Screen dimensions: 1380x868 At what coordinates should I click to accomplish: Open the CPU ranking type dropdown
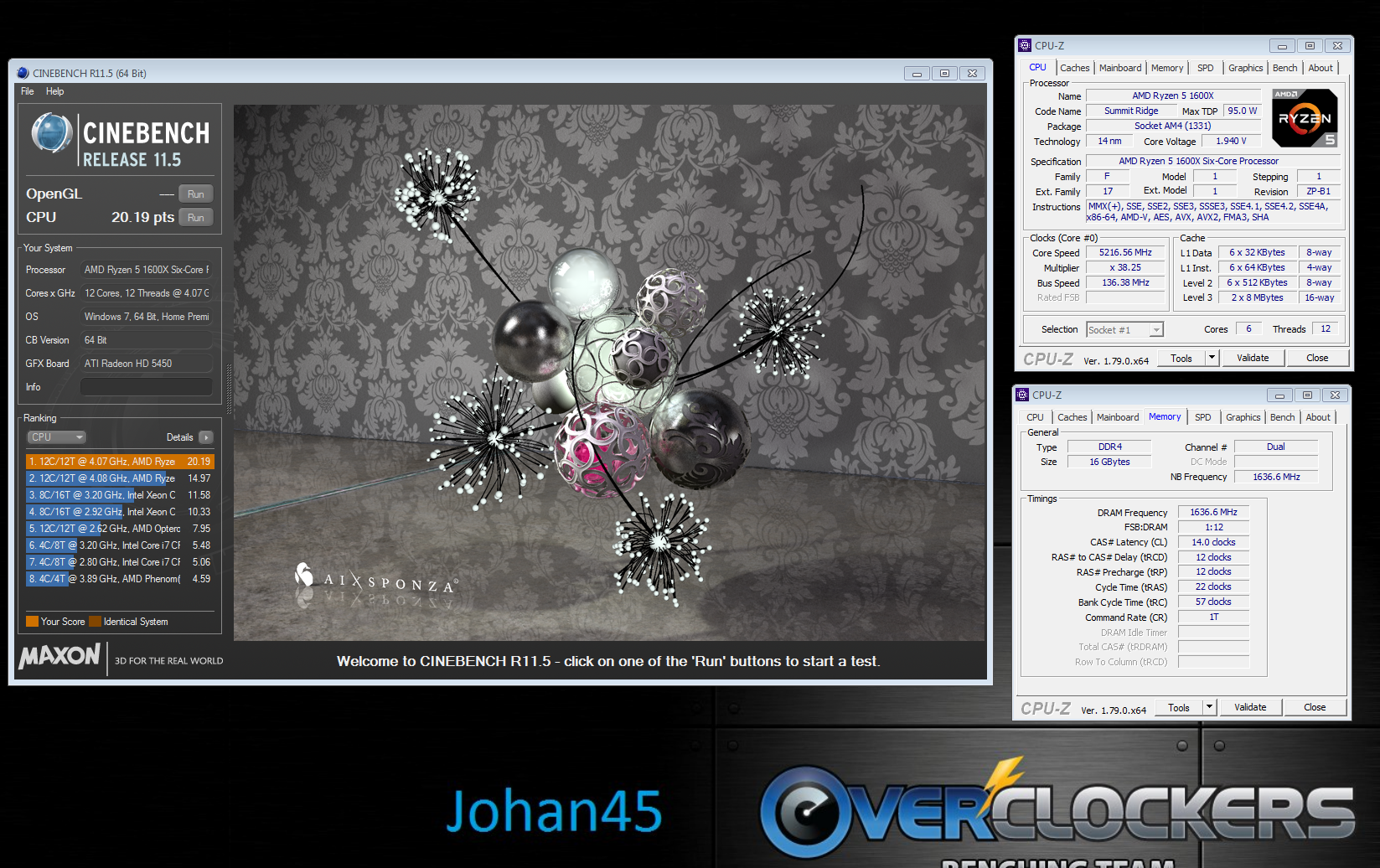pyautogui.click(x=56, y=437)
